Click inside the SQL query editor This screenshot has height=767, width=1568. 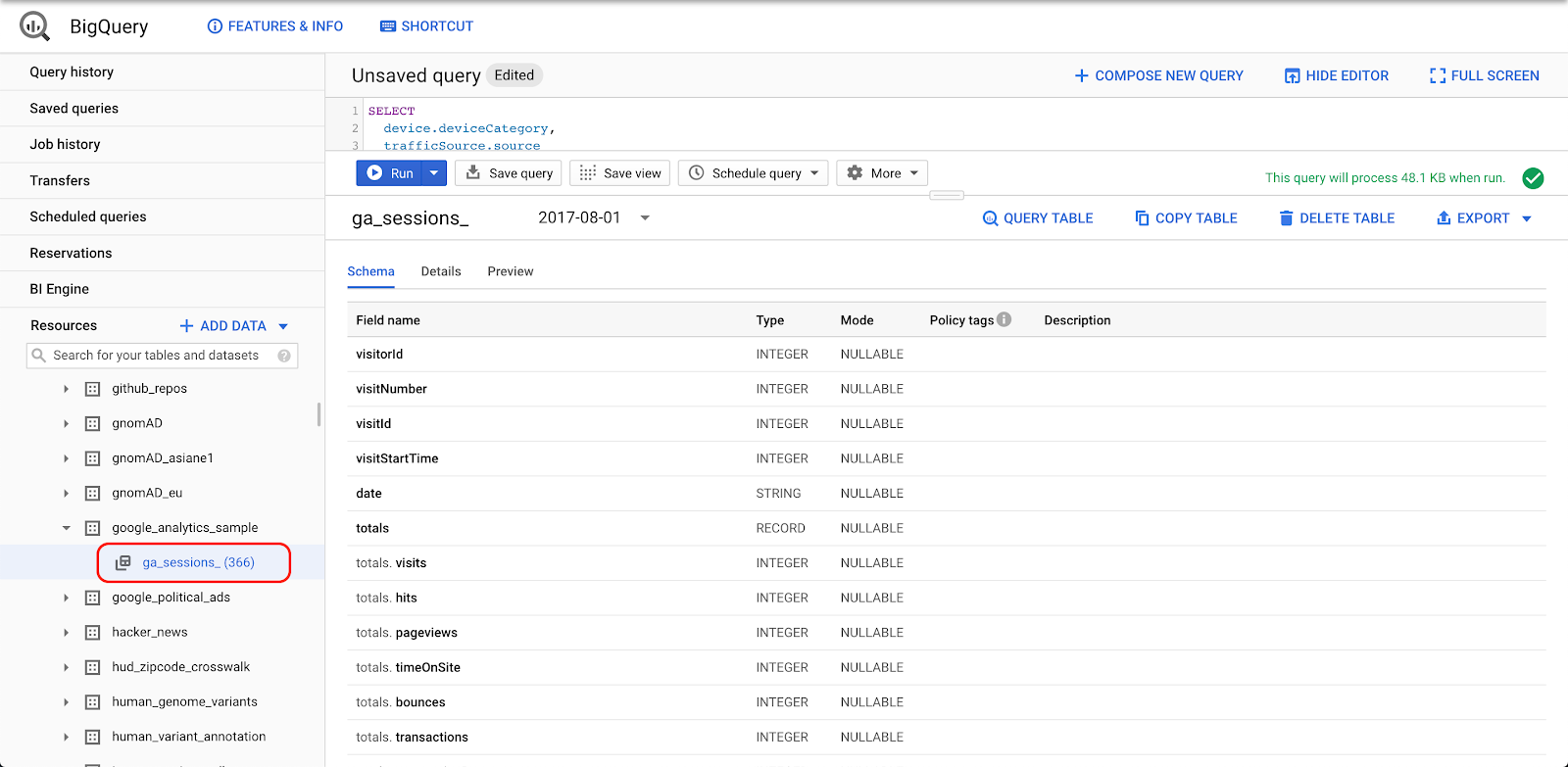pos(965,125)
